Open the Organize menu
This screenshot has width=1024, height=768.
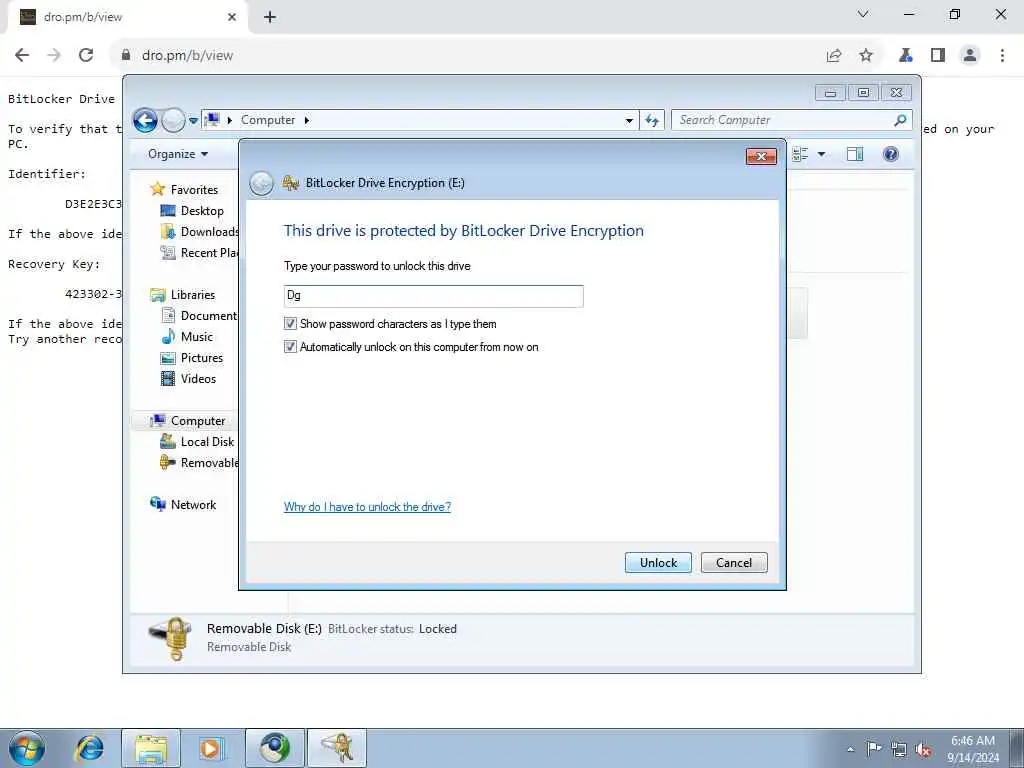click(178, 154)
